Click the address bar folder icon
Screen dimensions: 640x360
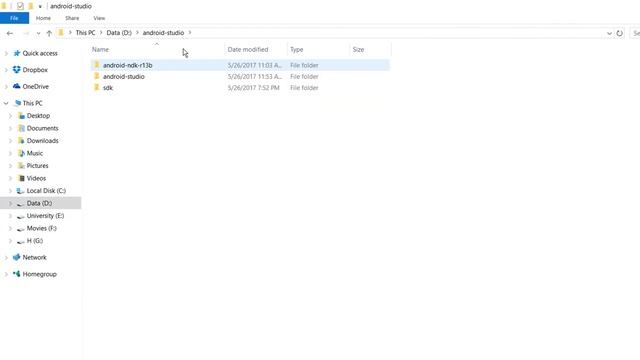tap(61, 33)
